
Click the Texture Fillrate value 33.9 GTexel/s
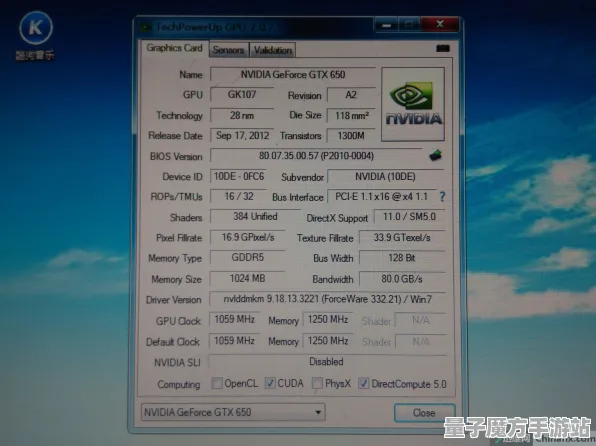click(402, 238)
